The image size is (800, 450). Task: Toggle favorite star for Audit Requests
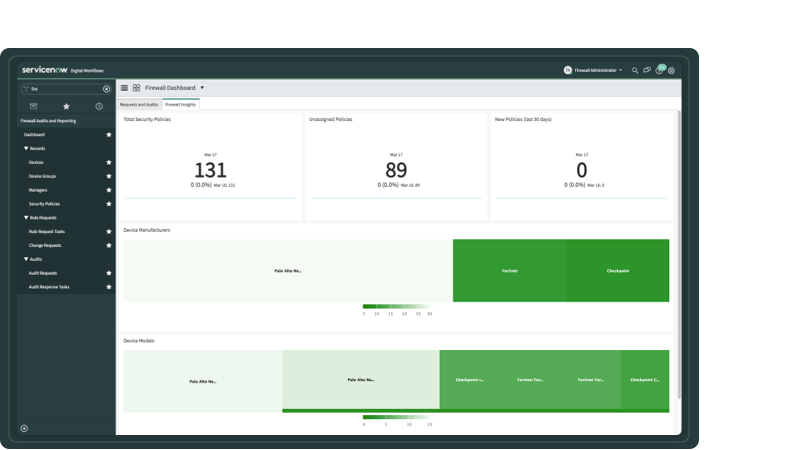coord(109,273)
